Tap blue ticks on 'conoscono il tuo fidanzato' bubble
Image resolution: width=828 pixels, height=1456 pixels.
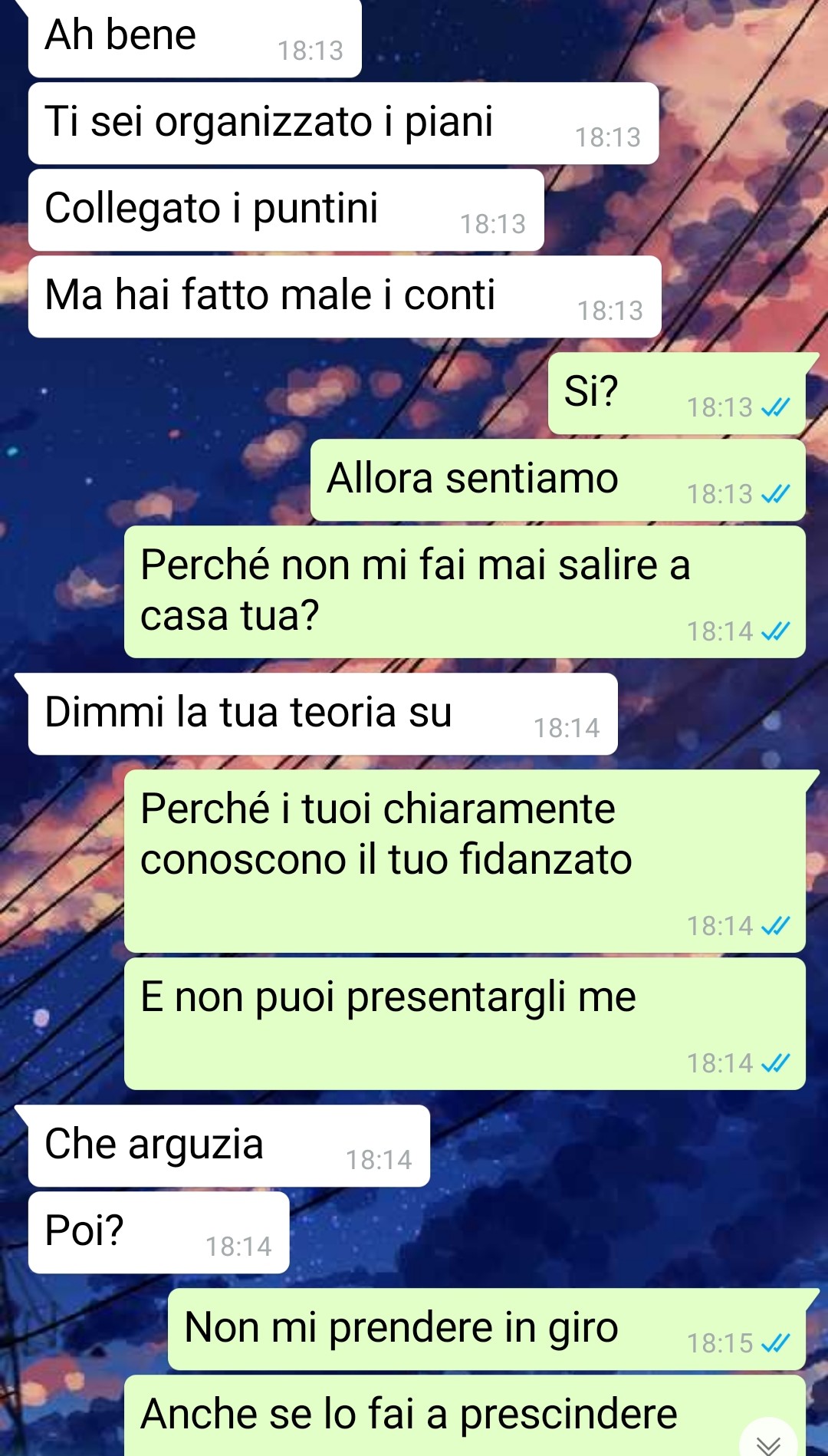[775, 926]
